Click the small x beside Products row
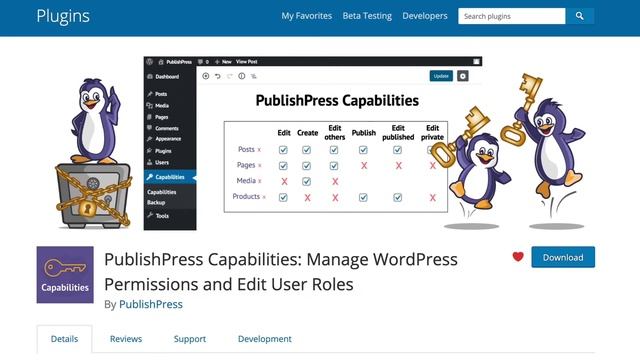 coord(264,197)
